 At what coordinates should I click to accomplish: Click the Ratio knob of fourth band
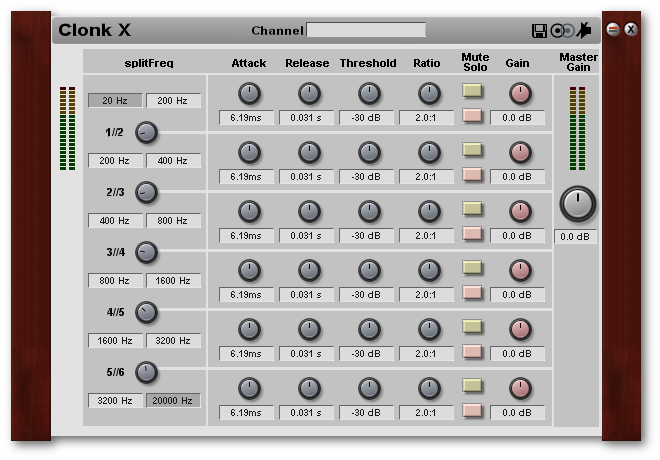point(429,270)
